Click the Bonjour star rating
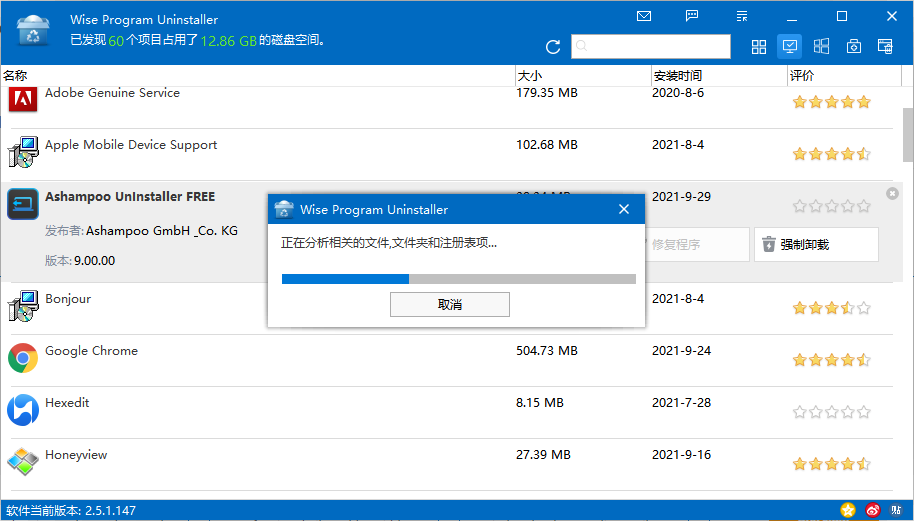The height and width of the screenshot is (521, 914). (x=832, y=308)
